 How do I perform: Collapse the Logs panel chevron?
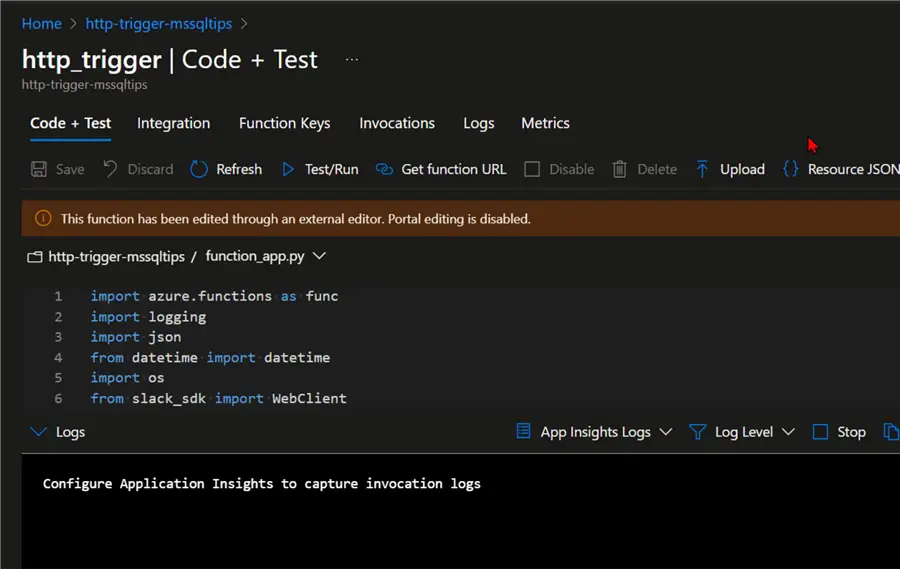point(39,432)
